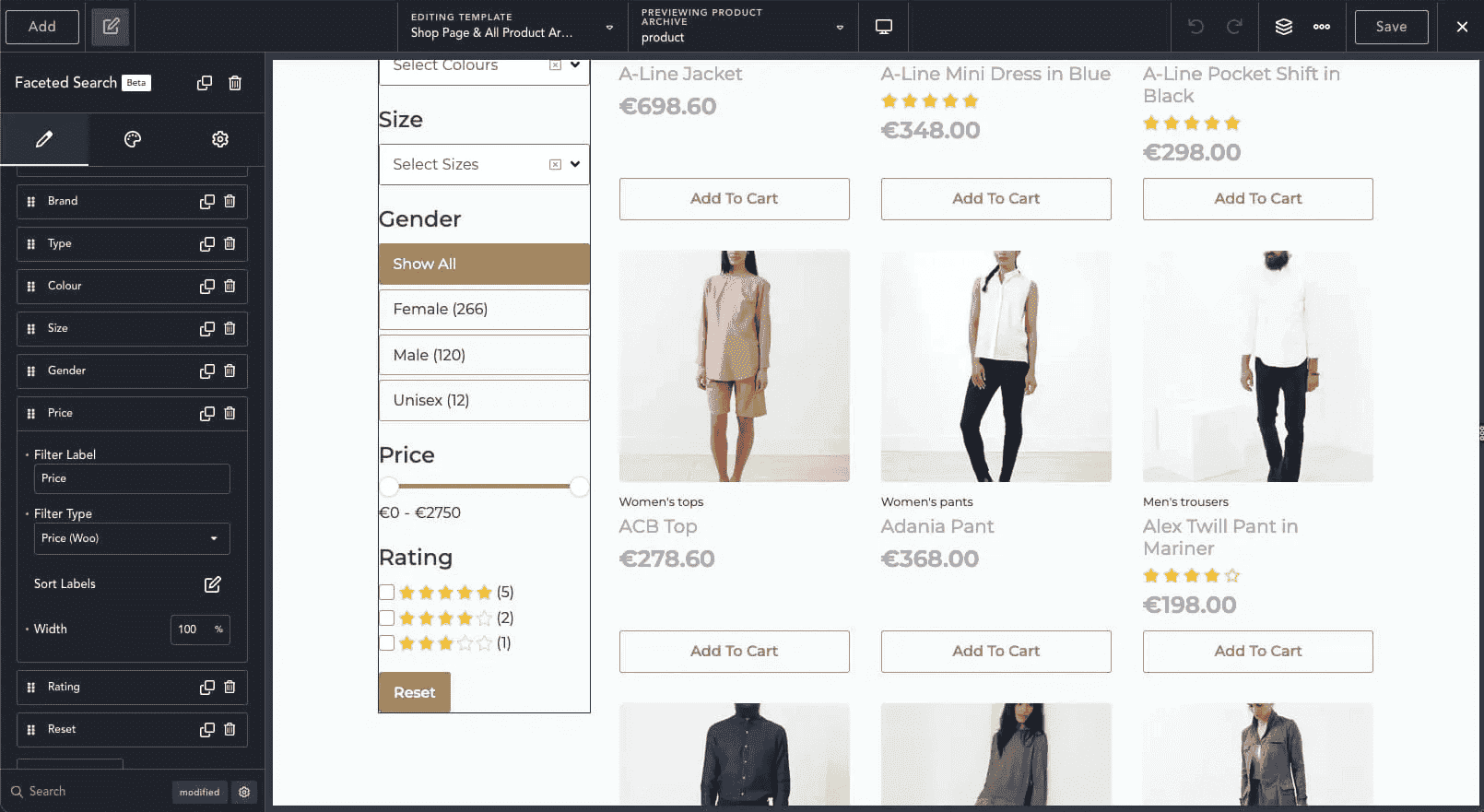Filter gender by Female (266)
The width and height of the screenshot is (1484, 812).
(x=484, y=310)
